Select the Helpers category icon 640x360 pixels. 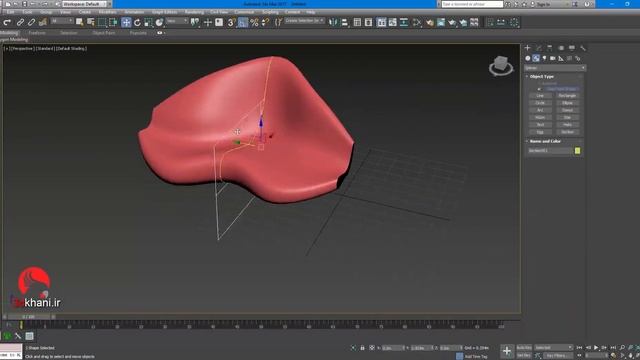pos(561,58)
